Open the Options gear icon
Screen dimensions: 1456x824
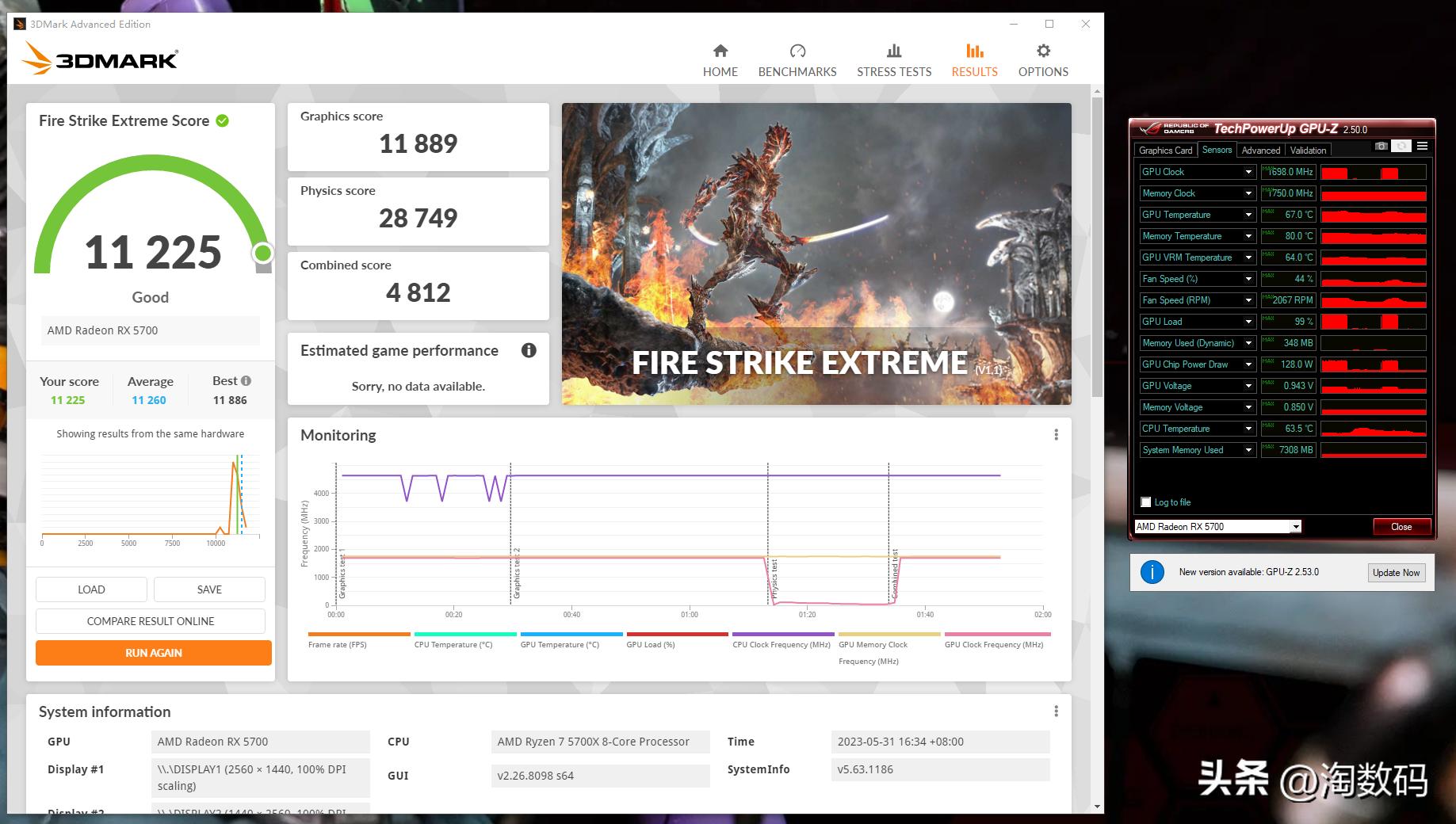click(1043, 51)
